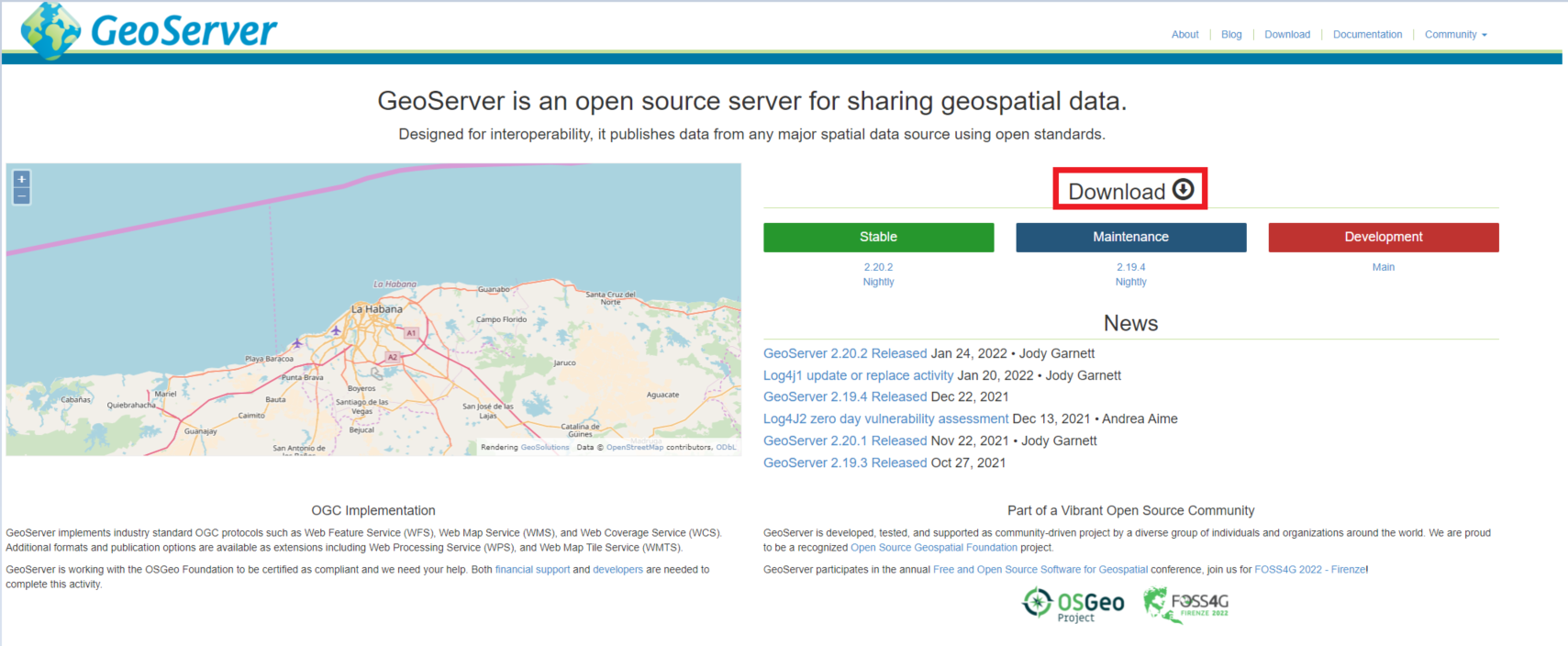Open OpenStreetMap attribution link
1568x646 pixels.
point(635,448)
